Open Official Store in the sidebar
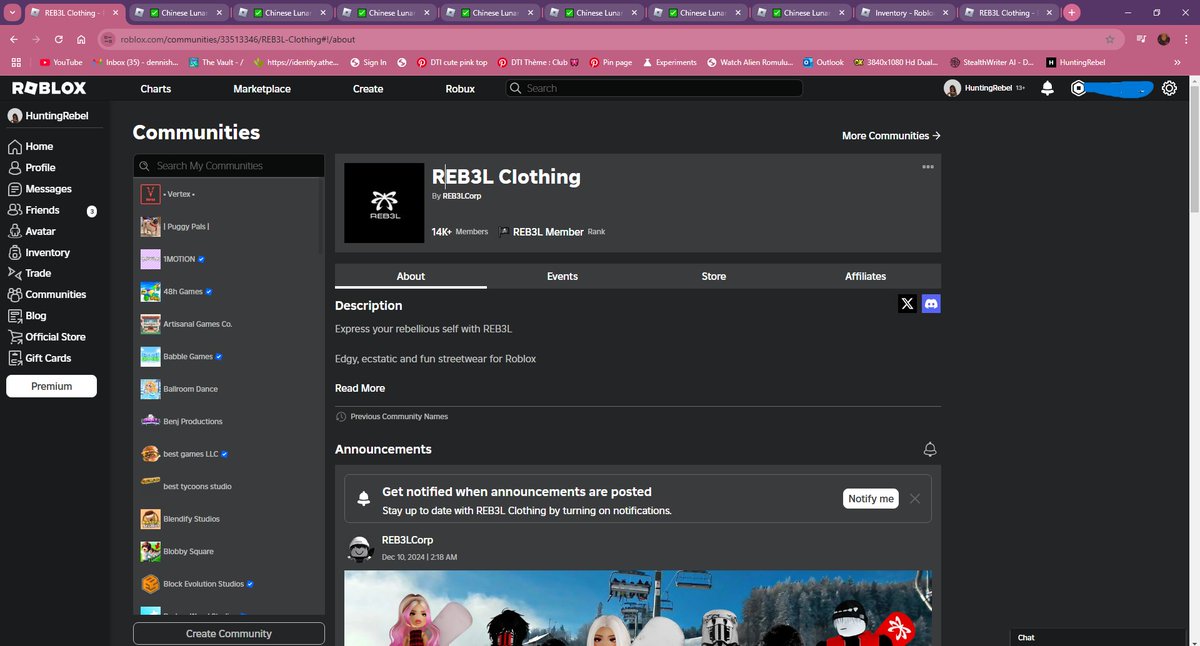Screen dimensions: 1200x646 46,337
